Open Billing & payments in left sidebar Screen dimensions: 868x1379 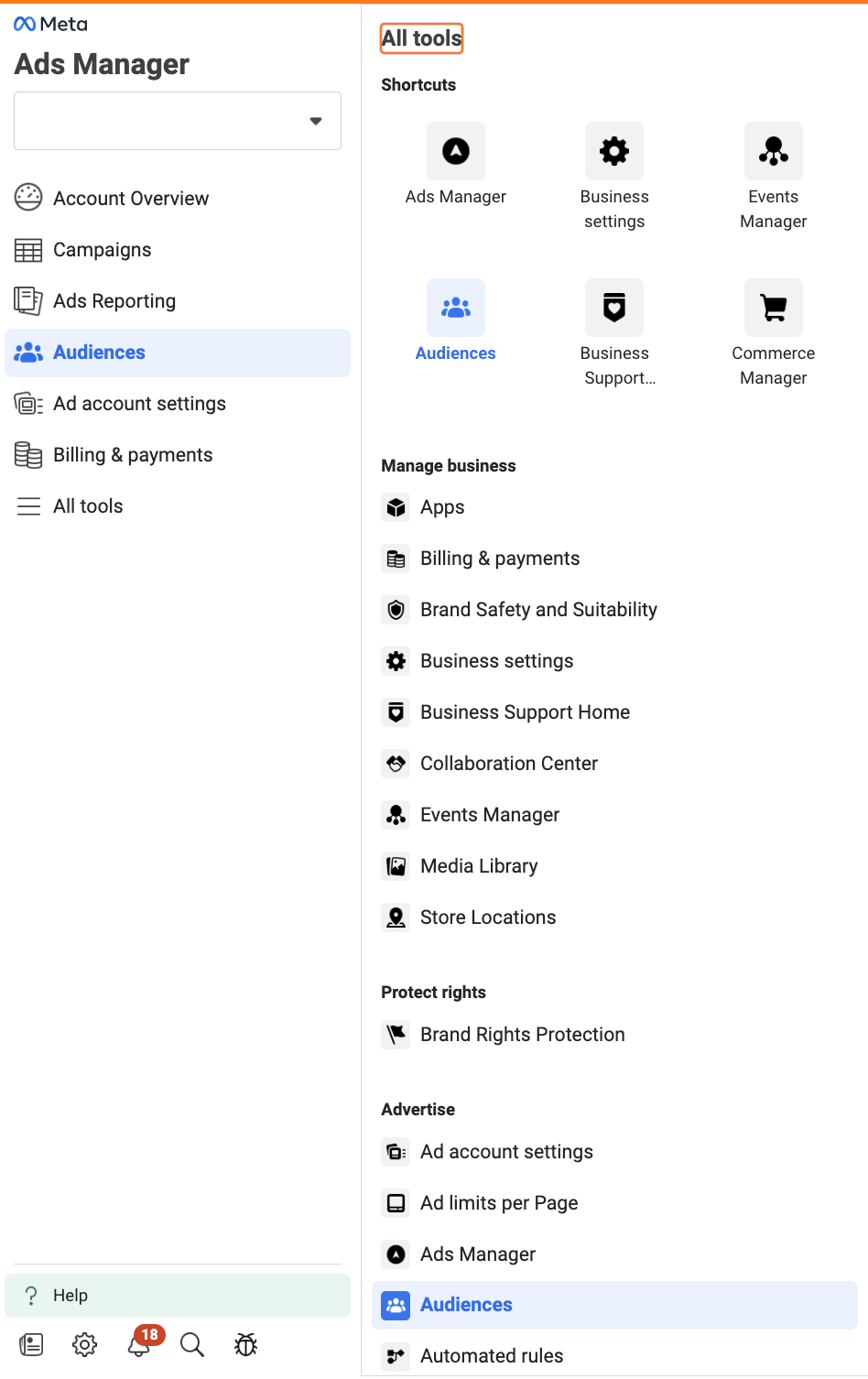click(x=178, y=455)
